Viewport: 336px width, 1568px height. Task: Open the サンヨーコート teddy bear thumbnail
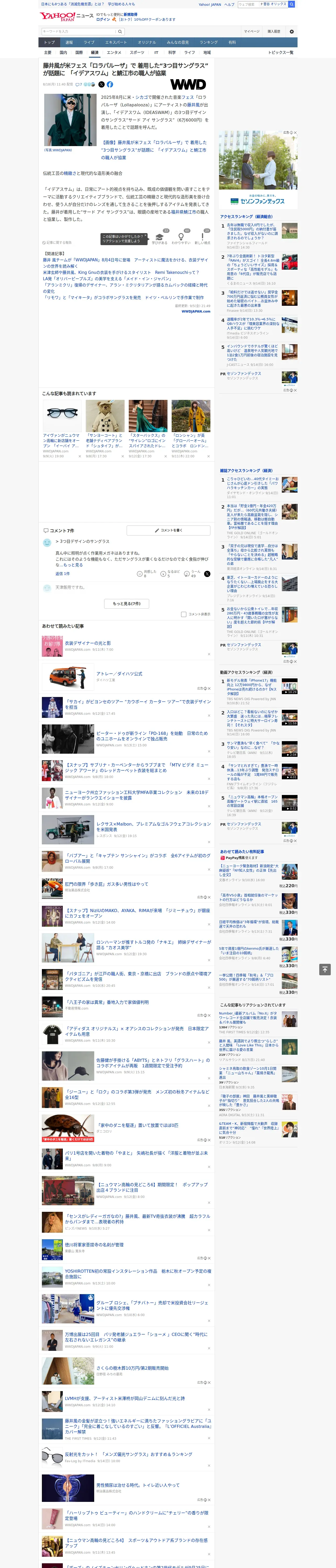tap(105, 416)
